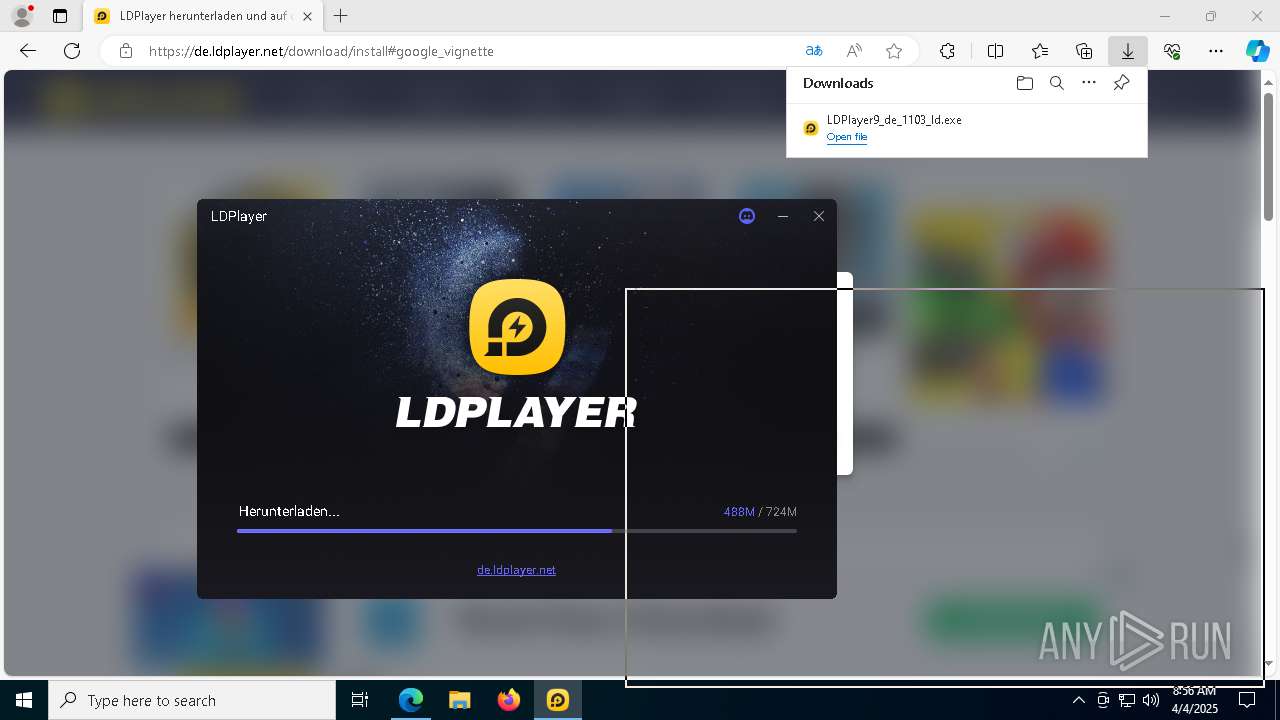Screen dimensions: 1280x720
Task: Open the browser extensions icon
Action: [947, 51]
